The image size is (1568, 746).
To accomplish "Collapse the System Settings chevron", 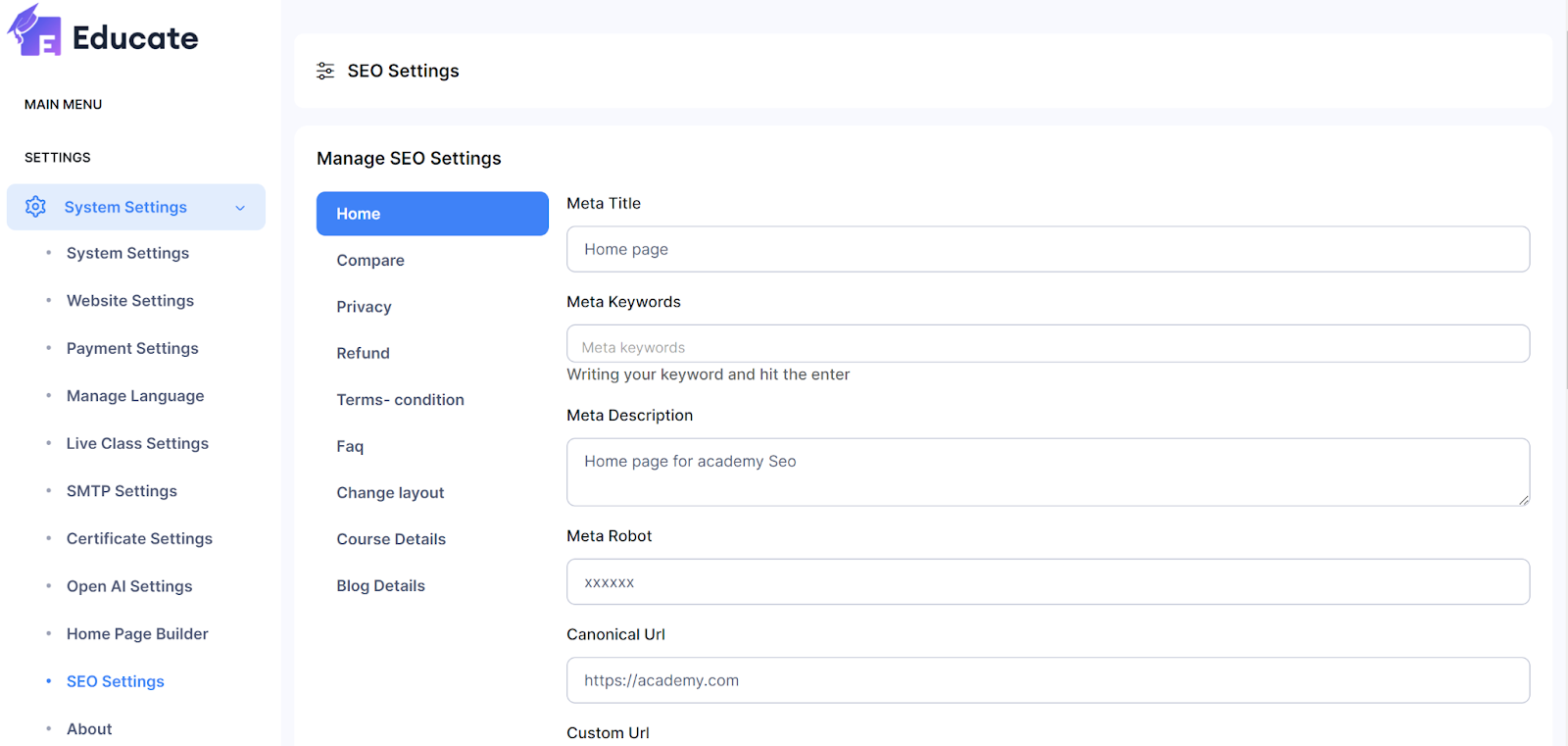I will click(x=240, y=208).
